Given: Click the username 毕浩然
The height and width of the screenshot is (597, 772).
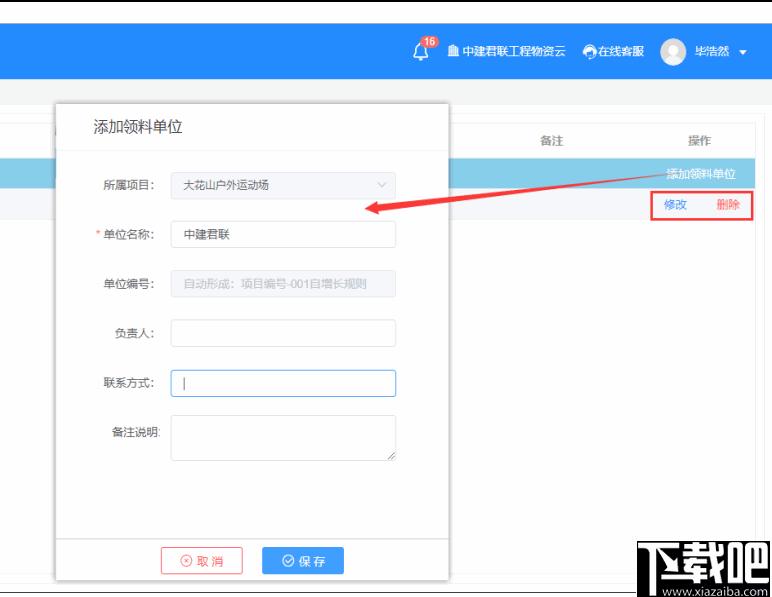Looking at the screenshot, I should [x=712, y=51].
